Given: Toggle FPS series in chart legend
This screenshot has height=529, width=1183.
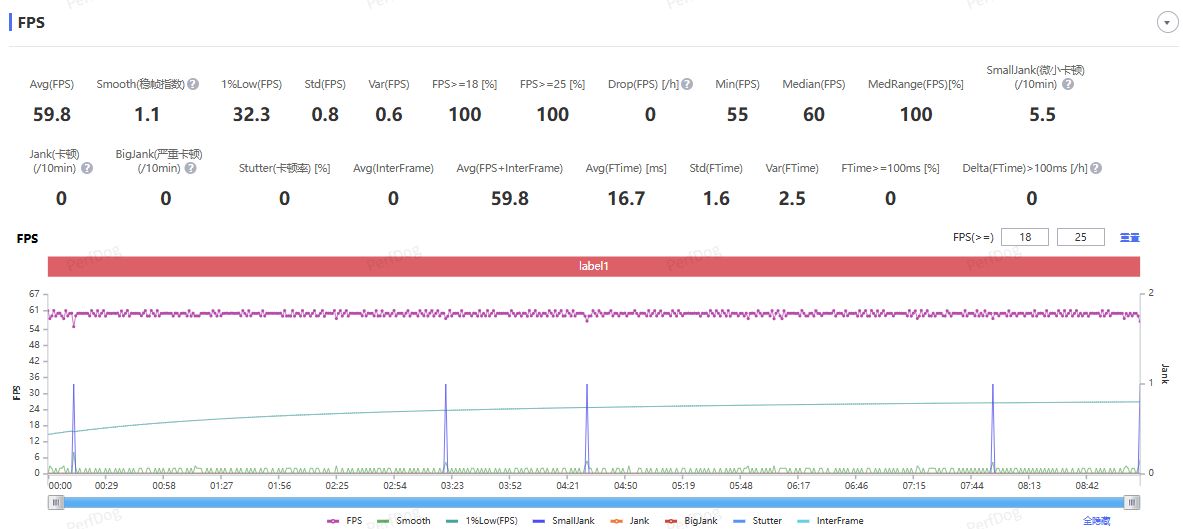Looking at the screenshot, I should (x=343, y=521).
